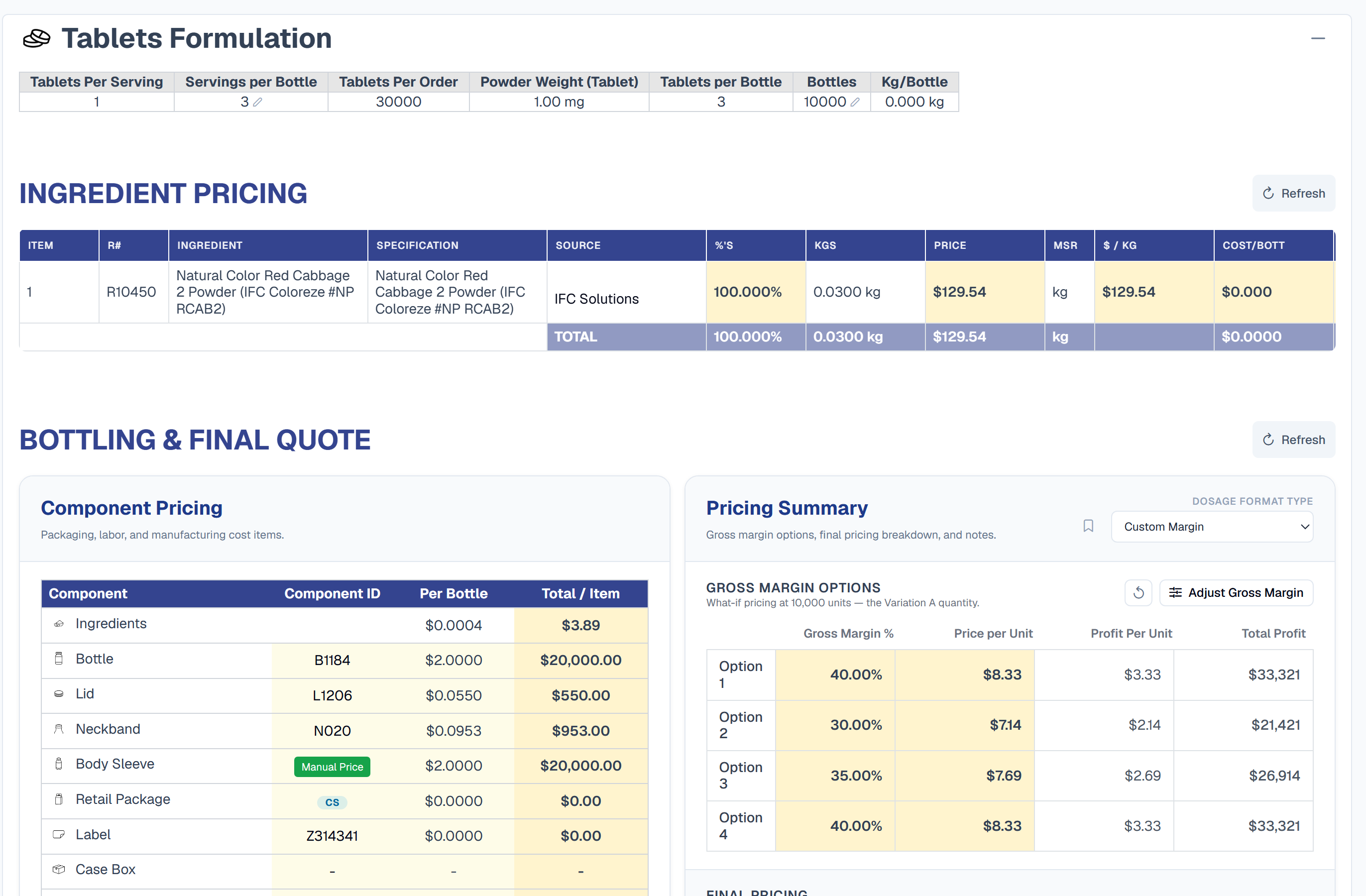Click the Manual Price badge
This screenshot has width=1366, height=896.
332,767
